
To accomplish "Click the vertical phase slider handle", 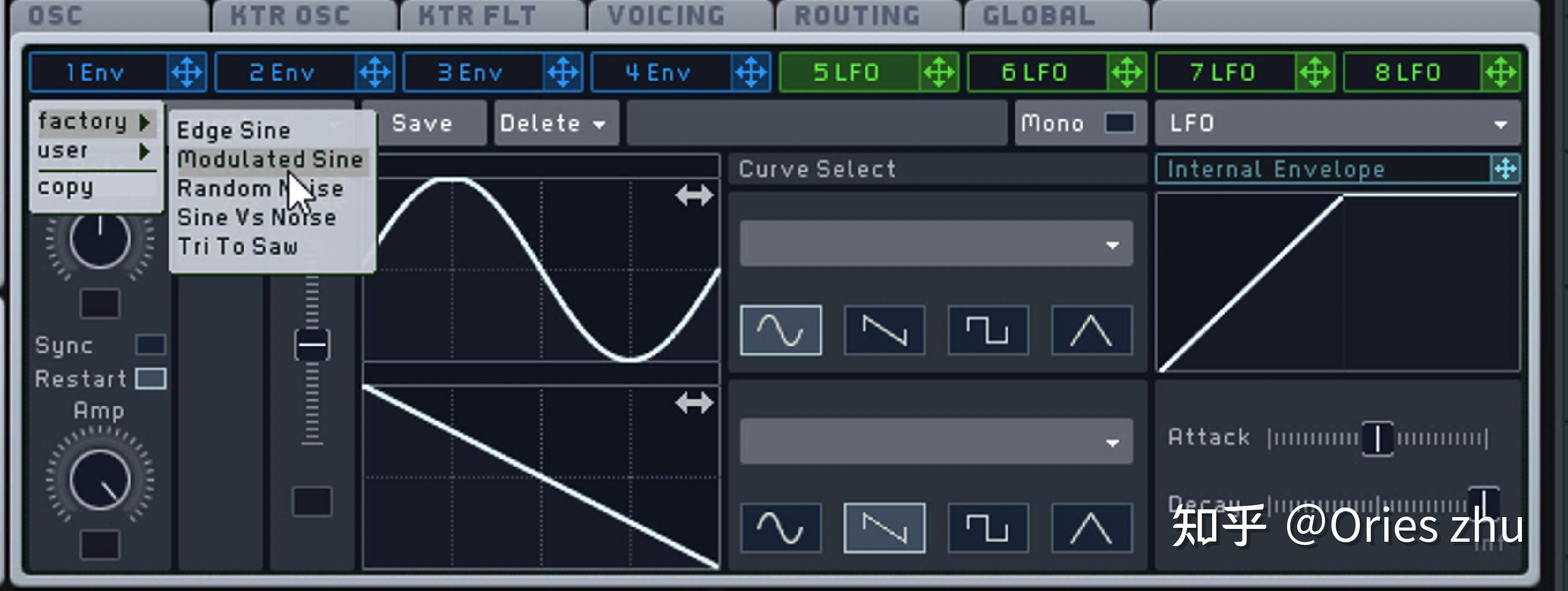I will pyautogui.click(x=311, y=344).
